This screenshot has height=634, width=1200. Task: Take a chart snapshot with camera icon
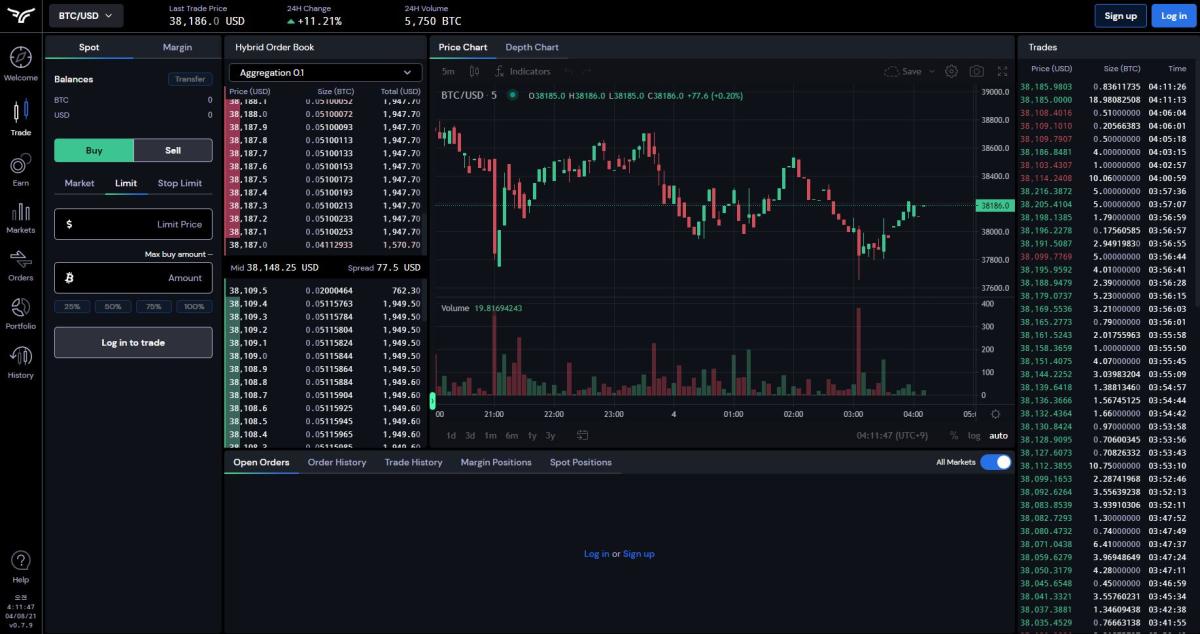[977, 72]
